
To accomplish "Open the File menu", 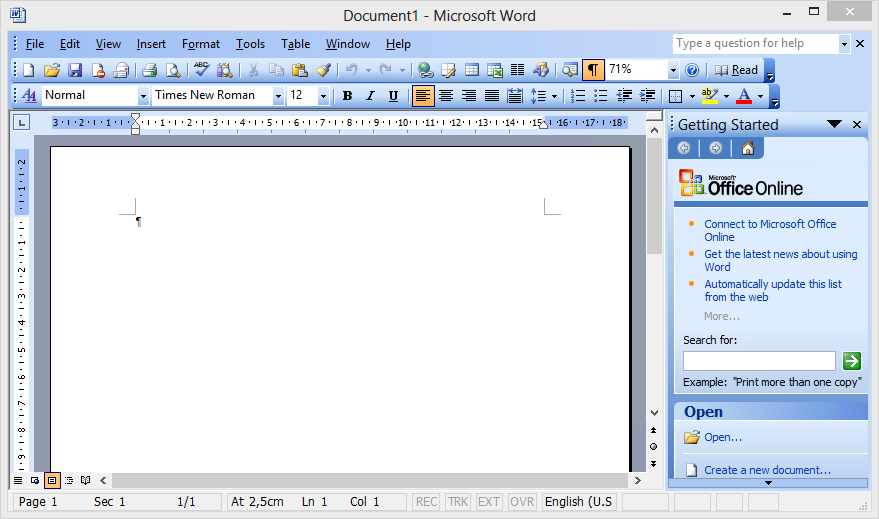I will pyautogui.click(x=35, y=44).
